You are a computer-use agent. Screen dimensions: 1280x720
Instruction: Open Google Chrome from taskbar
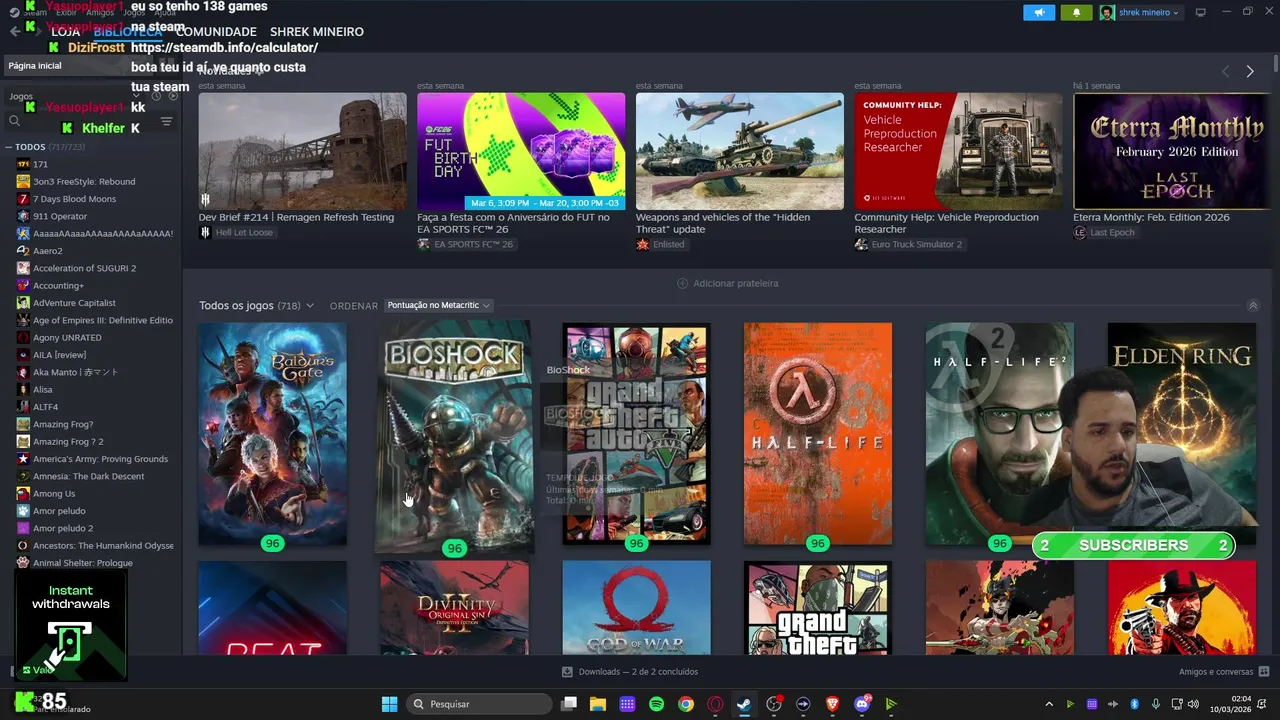(x=685, y=704)
